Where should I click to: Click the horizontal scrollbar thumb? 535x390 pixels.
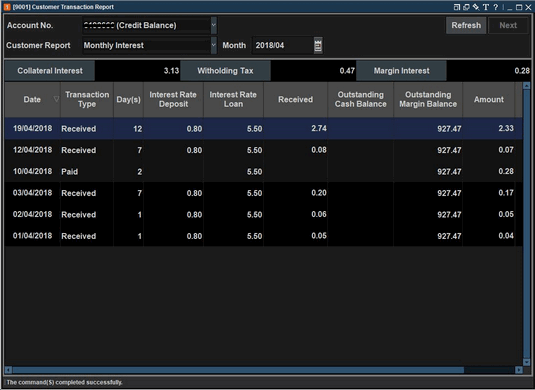(238, 370)
